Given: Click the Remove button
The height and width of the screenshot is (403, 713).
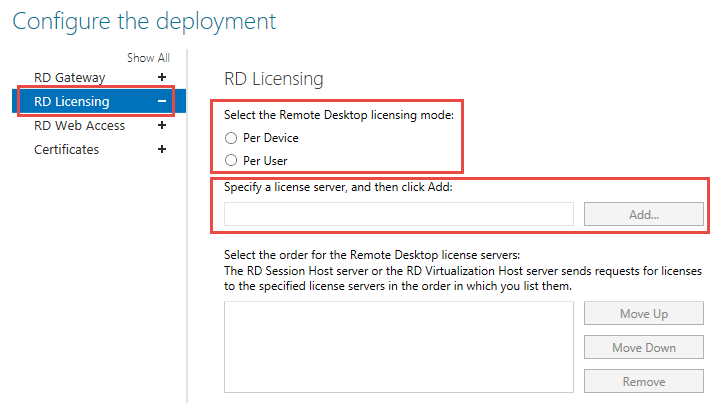Looking at the screenshot, I should (644, 381).
